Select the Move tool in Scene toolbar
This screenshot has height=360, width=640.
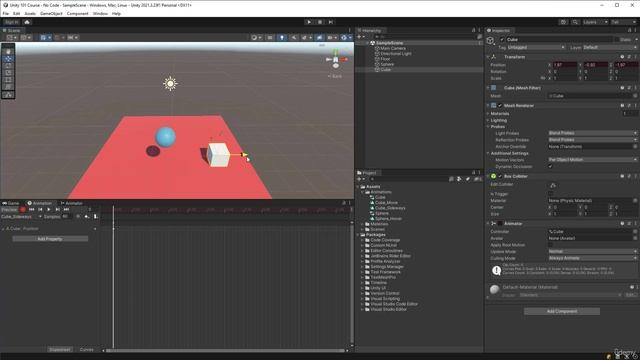[x=8, y=59]
